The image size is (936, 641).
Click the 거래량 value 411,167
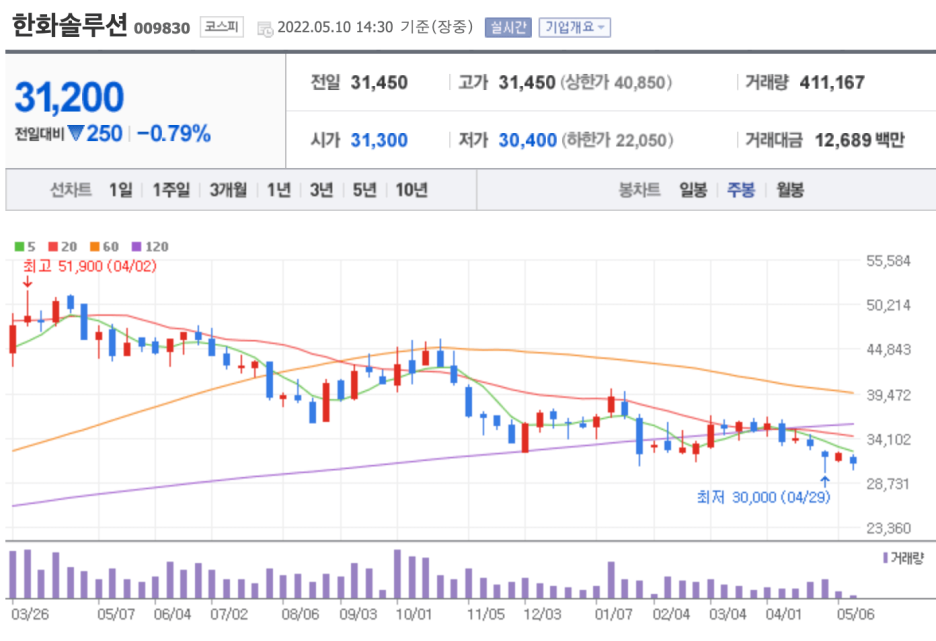click(x=832, y=82)
